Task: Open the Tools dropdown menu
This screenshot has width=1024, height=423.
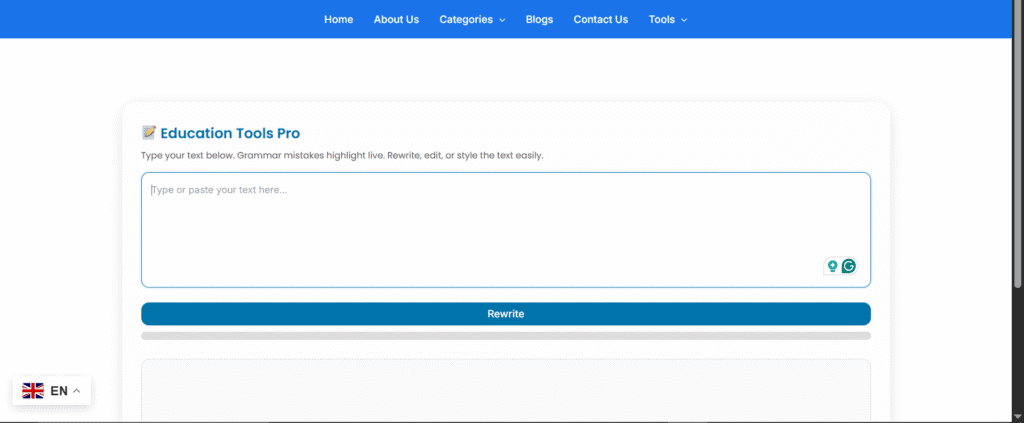Action: 661,19
